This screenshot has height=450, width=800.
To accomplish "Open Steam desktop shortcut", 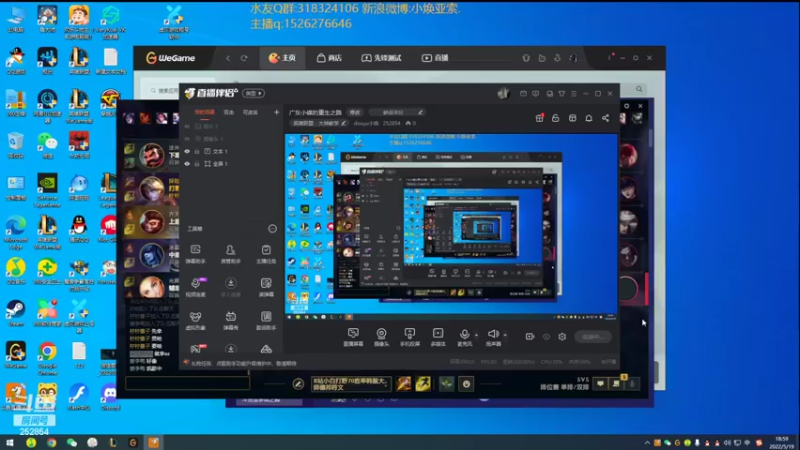I will 15,313.
